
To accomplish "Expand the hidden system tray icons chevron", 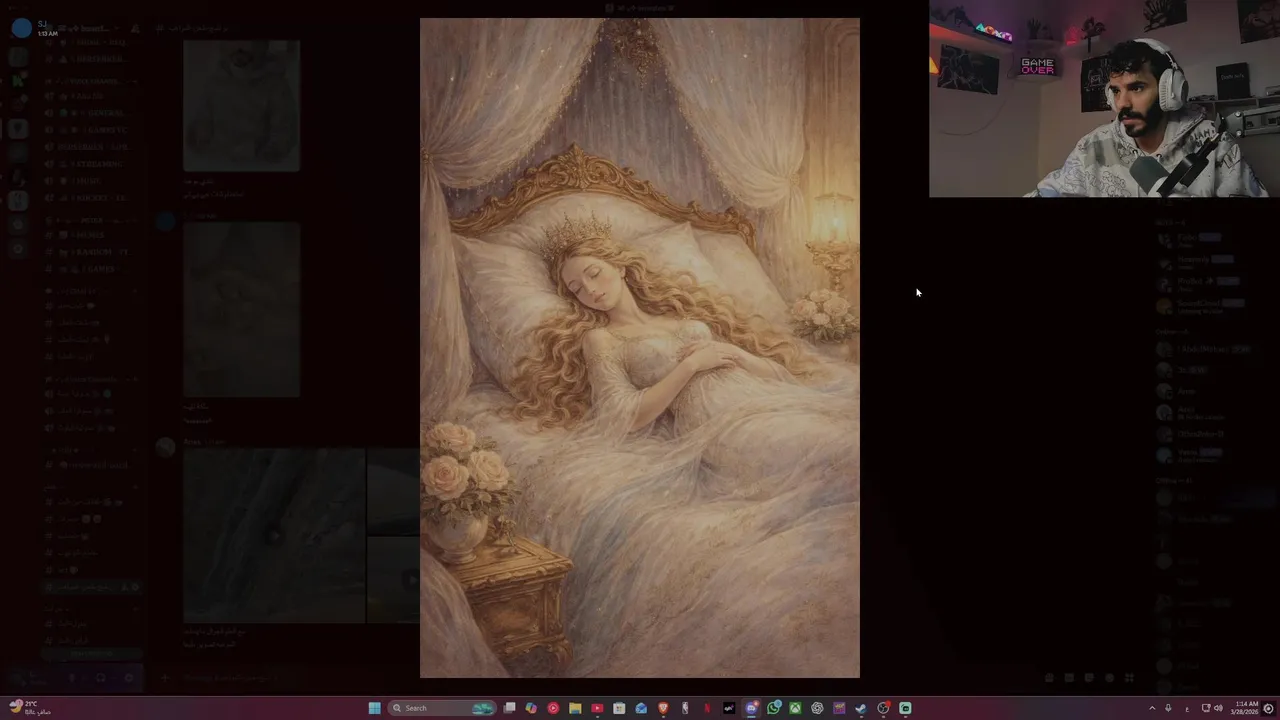I will [x=1152, y=708].
